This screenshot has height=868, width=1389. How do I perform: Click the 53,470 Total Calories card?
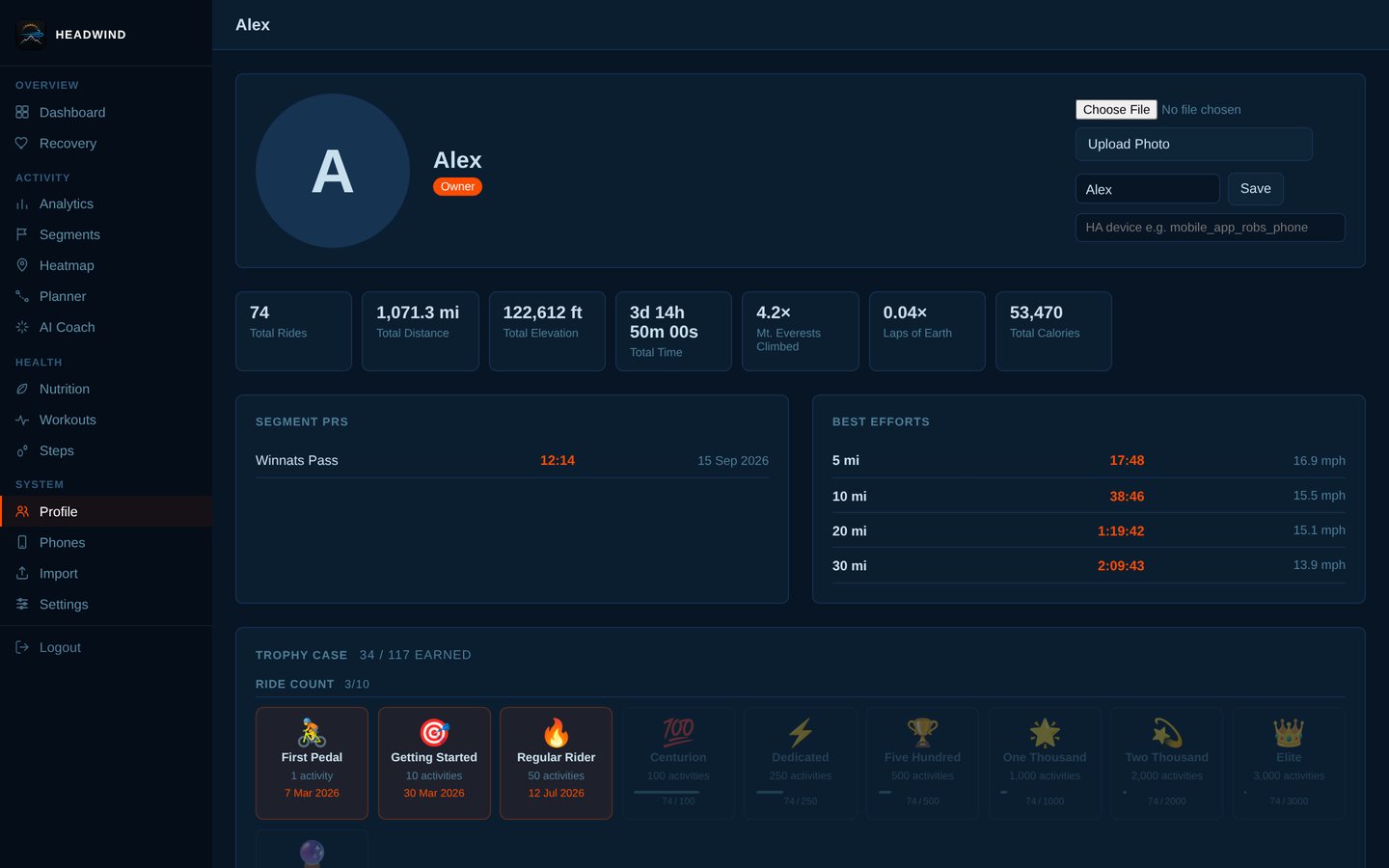click(x=1053, y=331)
